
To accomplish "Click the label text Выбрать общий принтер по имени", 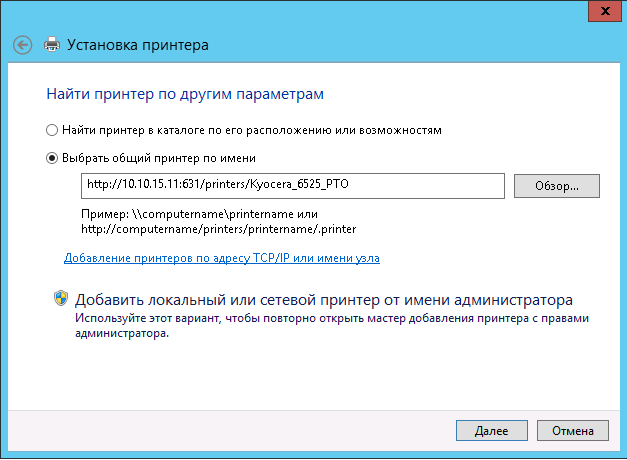I will pyautogui.click(x=159, y=158).
